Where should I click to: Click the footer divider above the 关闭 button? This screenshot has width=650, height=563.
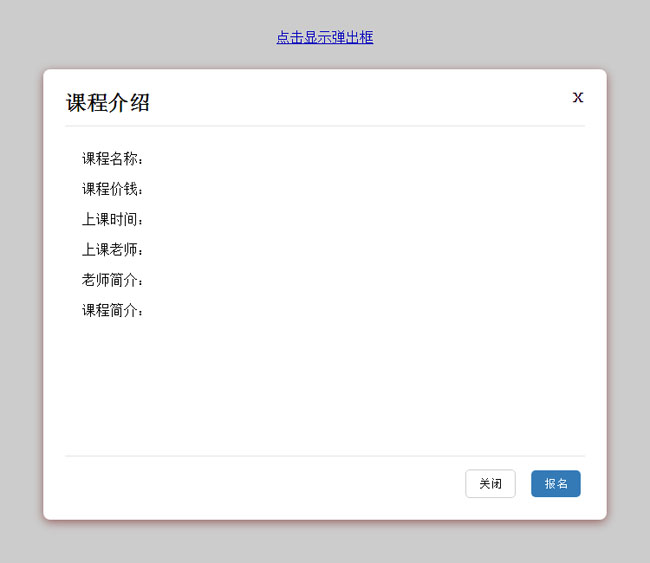point(325,456)
